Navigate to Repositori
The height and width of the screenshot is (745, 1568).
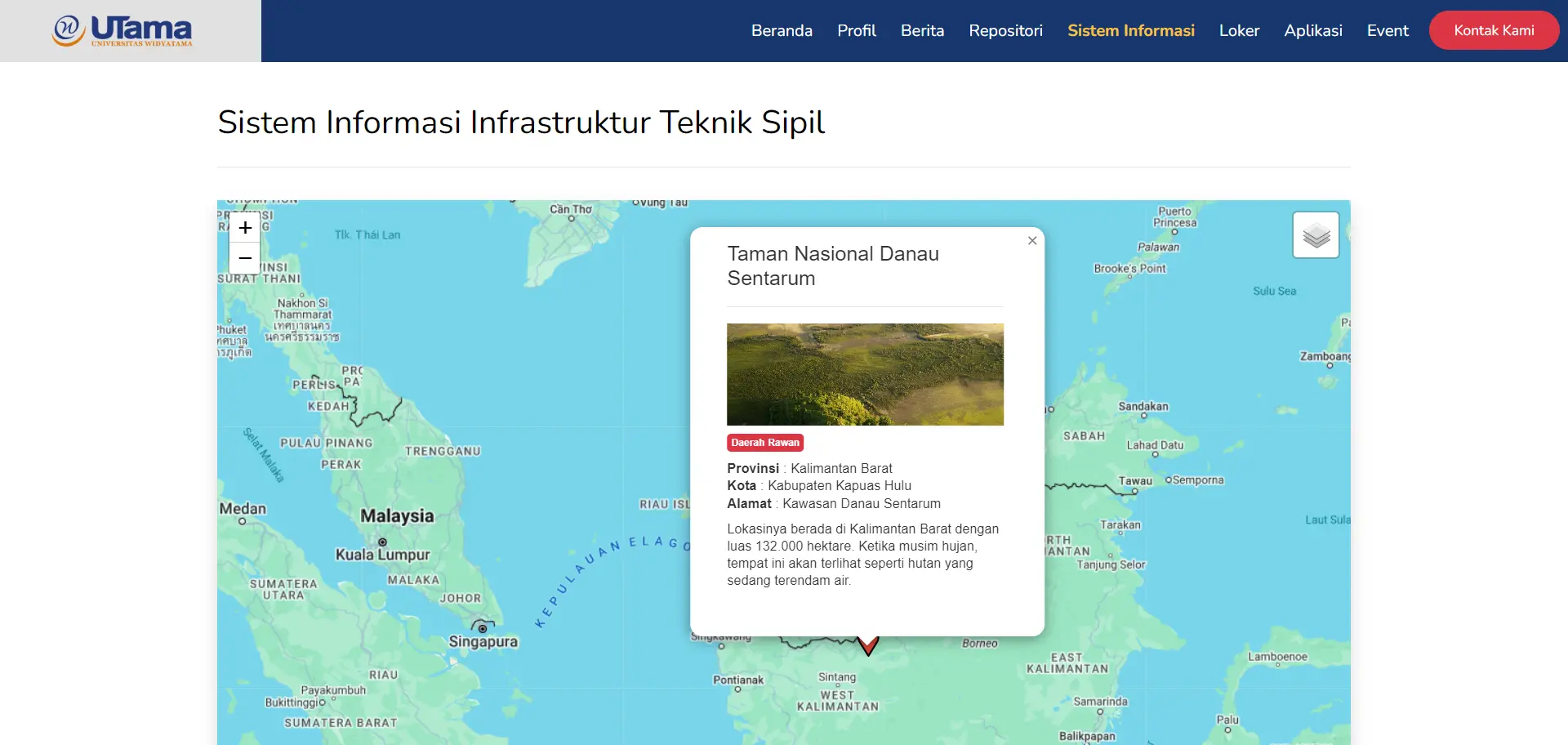click(1005, 31)
